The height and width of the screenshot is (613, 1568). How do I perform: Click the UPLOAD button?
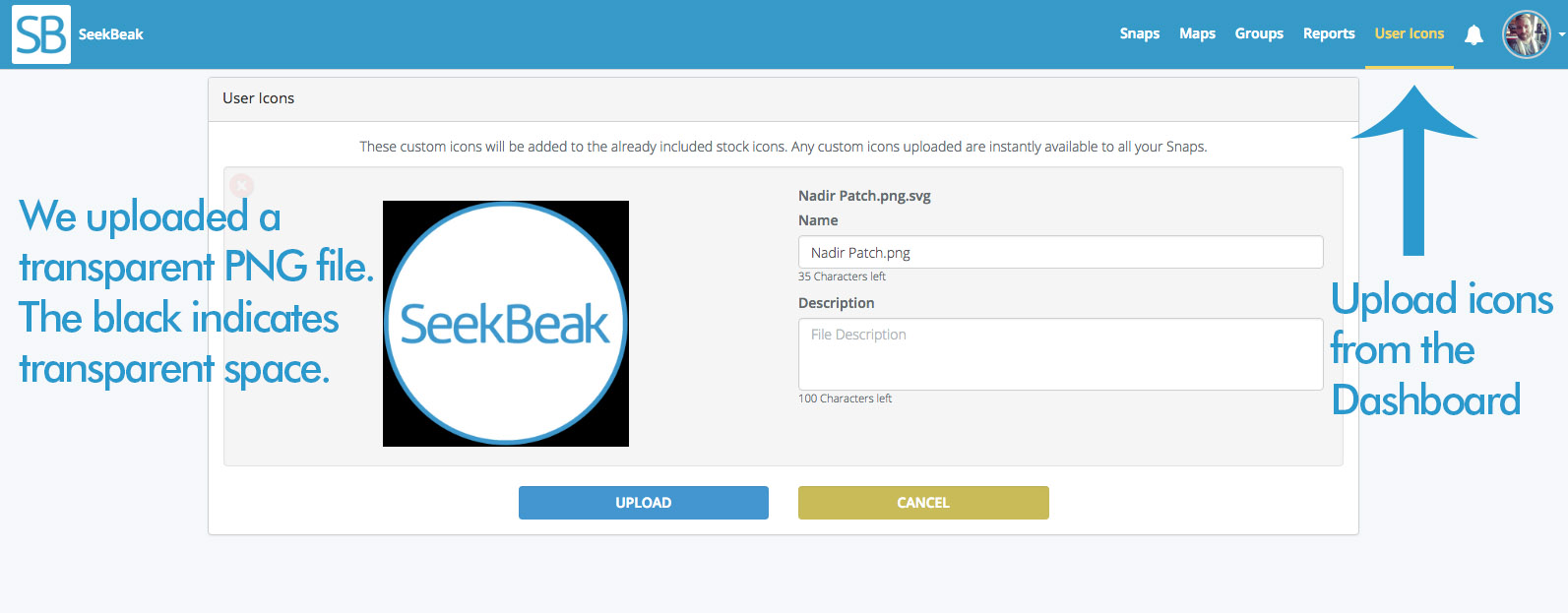(644, 503)
